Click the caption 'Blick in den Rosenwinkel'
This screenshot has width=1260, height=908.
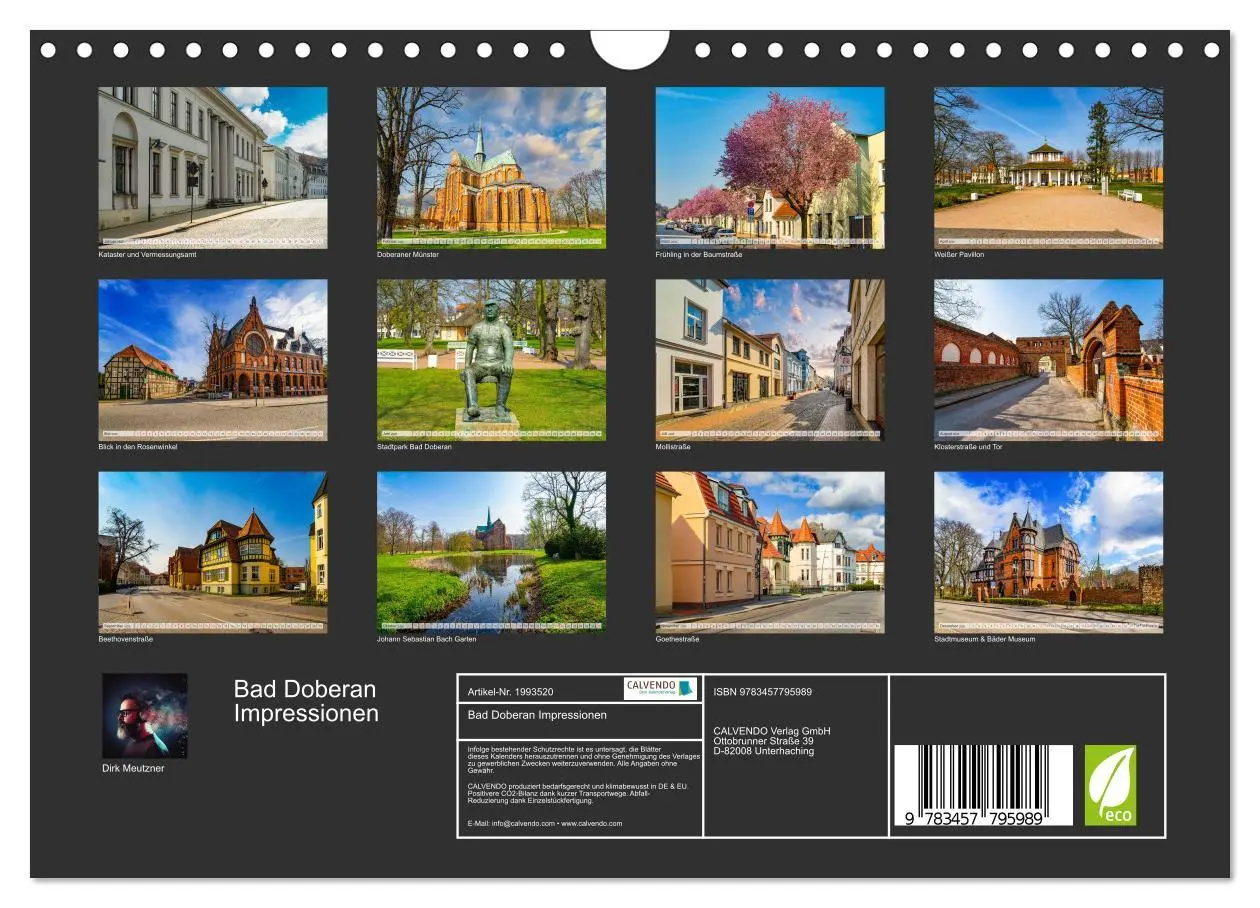point(138,447)
